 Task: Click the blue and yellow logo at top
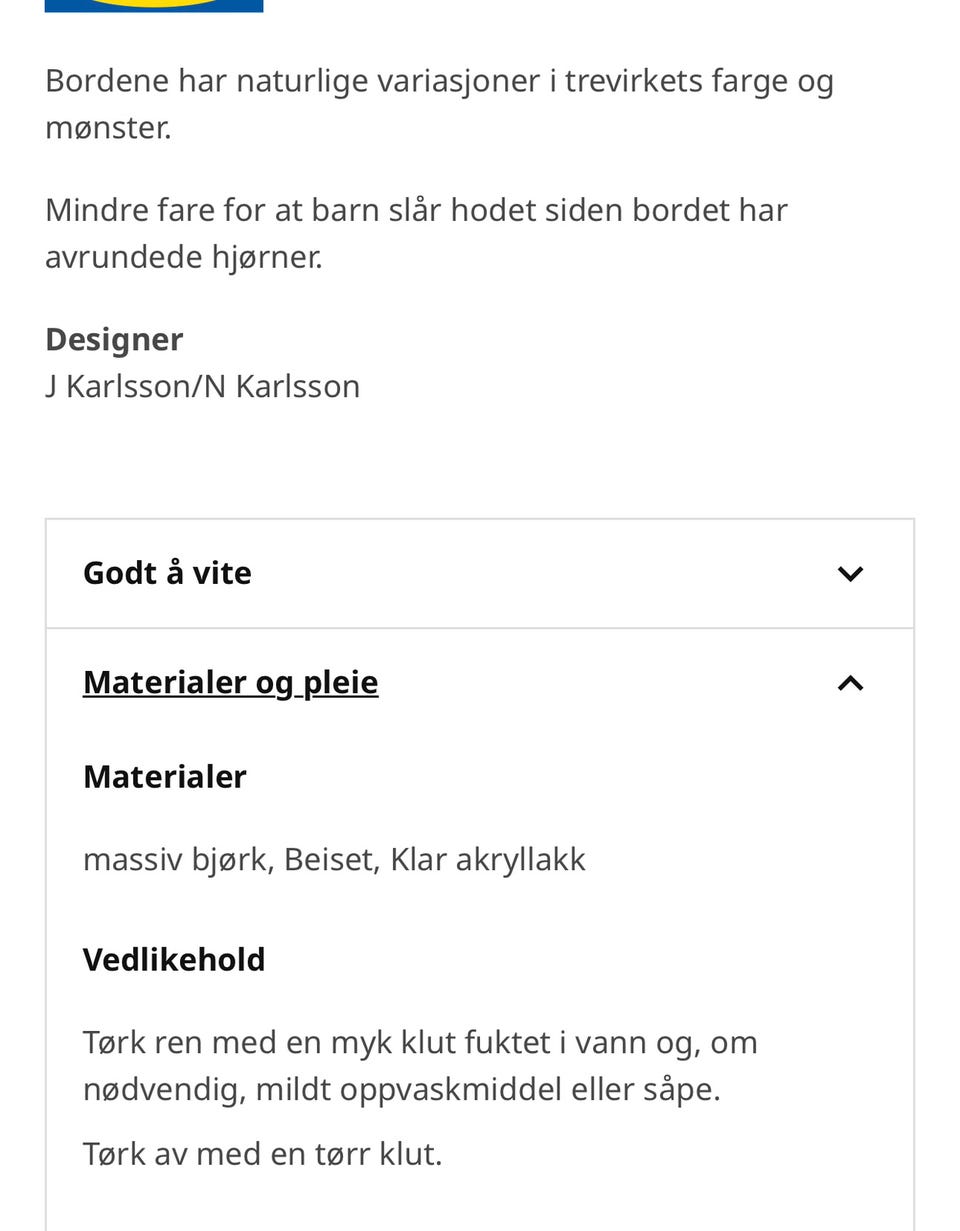[154, 5]
